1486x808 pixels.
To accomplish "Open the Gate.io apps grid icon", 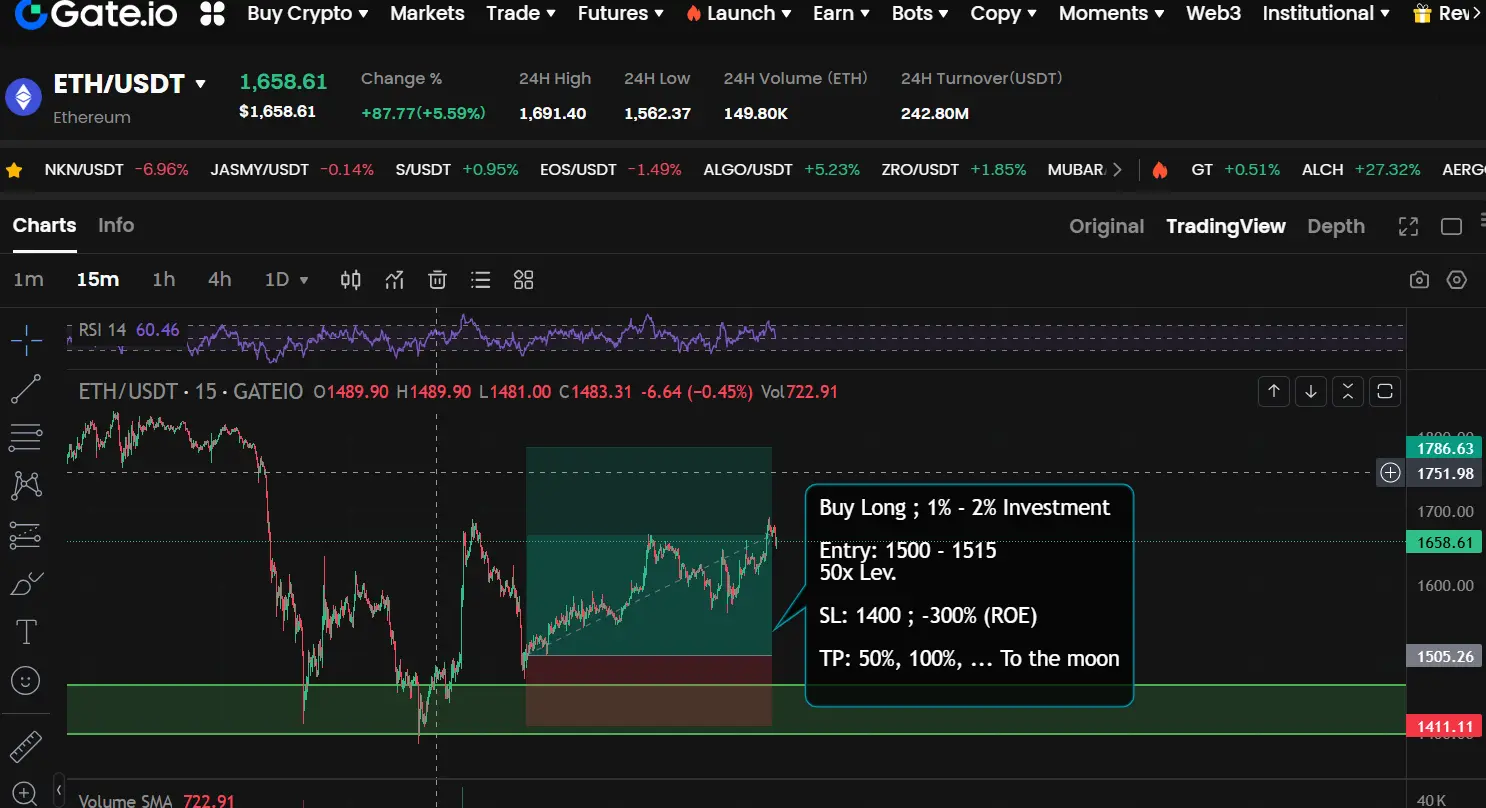I will click(x=212, y=13).
